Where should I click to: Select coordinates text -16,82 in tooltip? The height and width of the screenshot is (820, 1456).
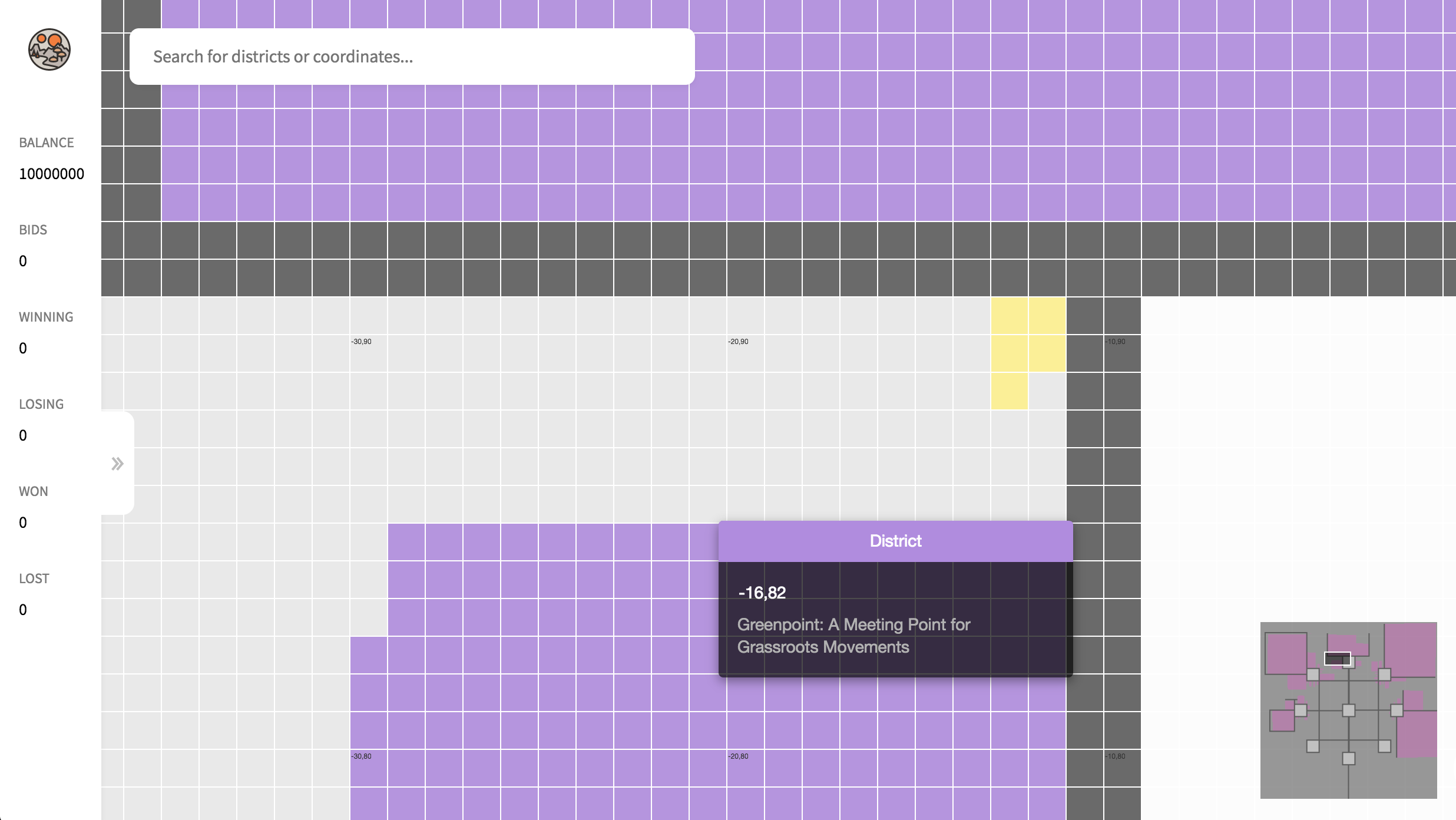pos(762,593)
